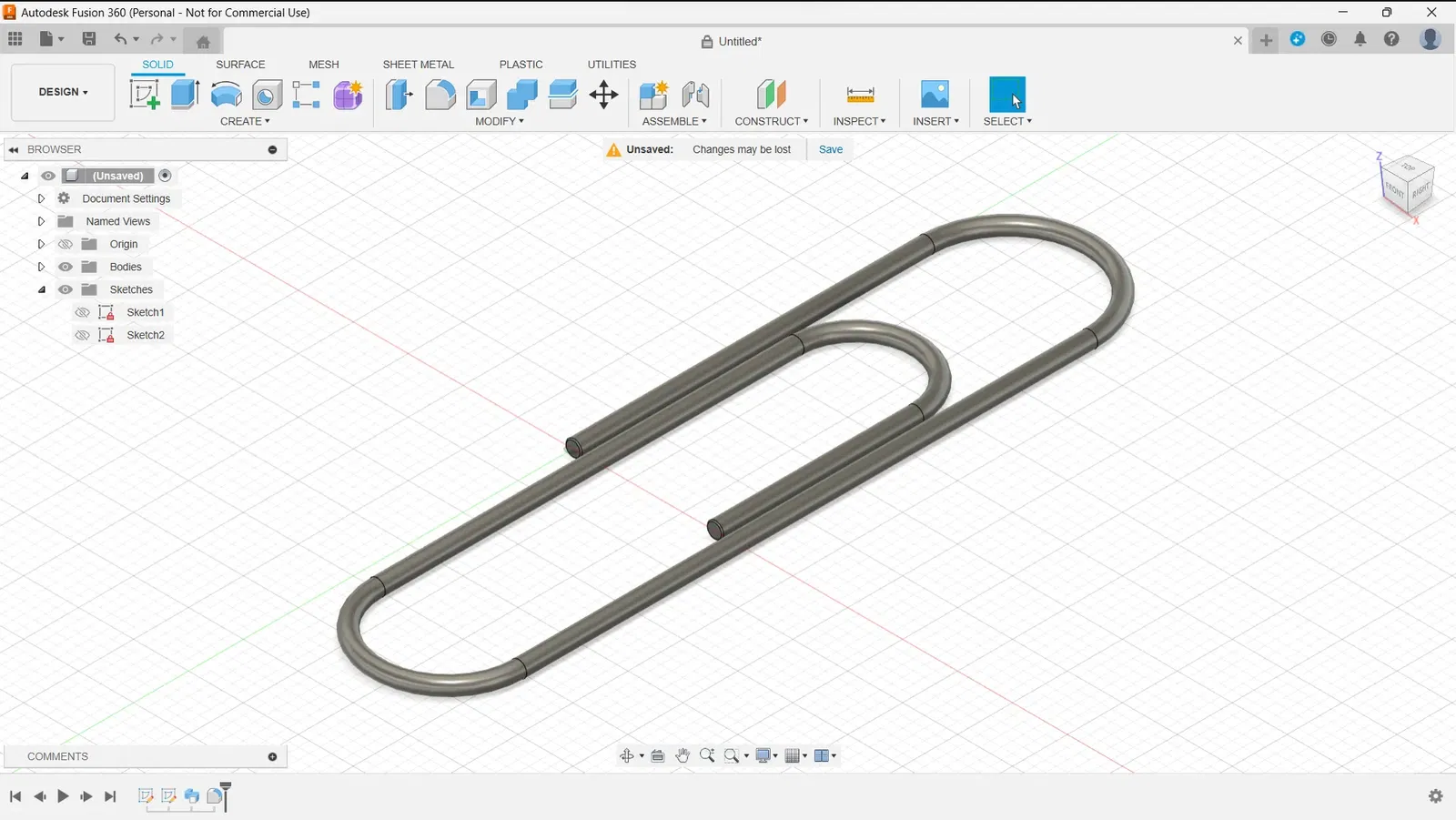Open the Job Status clock
This screenshot has height=820, width=1456.
[x=1329, y=39]
